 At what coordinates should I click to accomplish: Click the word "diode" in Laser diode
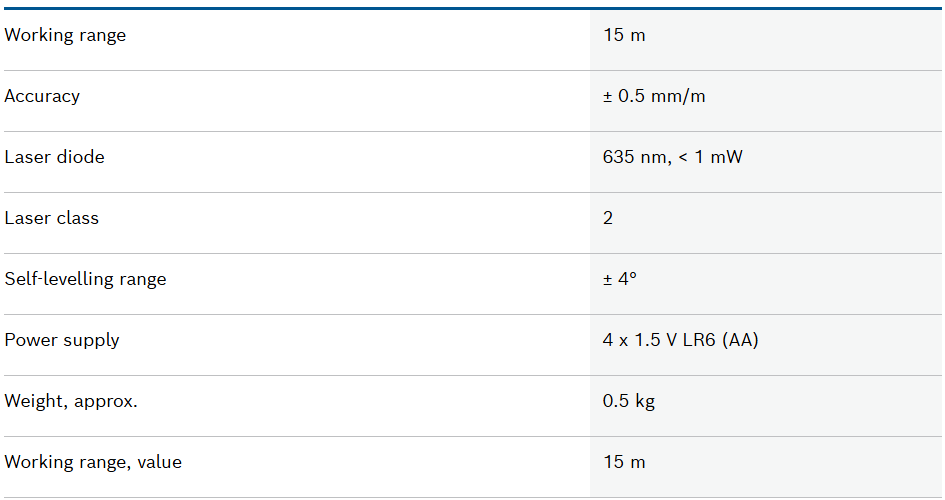80,157
